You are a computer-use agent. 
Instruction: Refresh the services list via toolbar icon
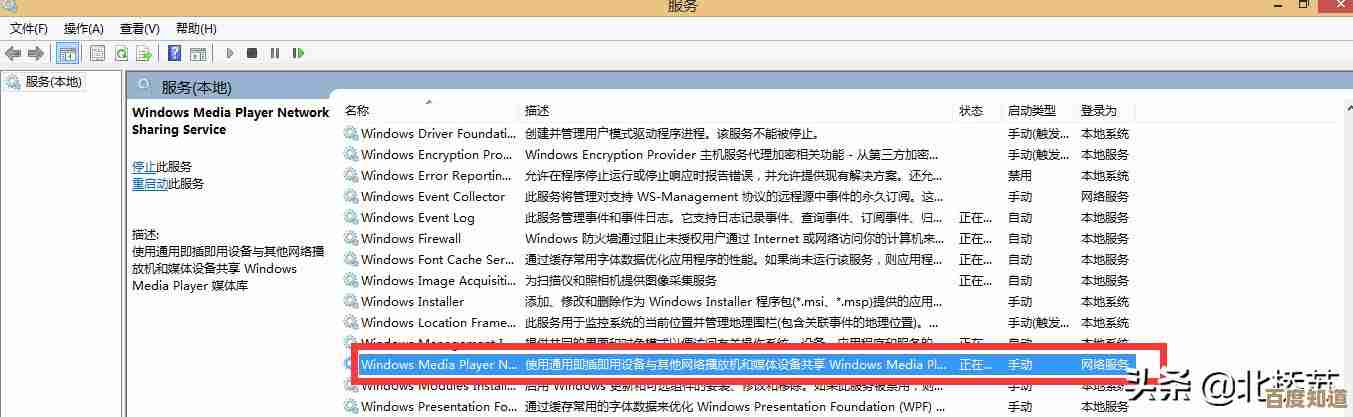point(121,53)
